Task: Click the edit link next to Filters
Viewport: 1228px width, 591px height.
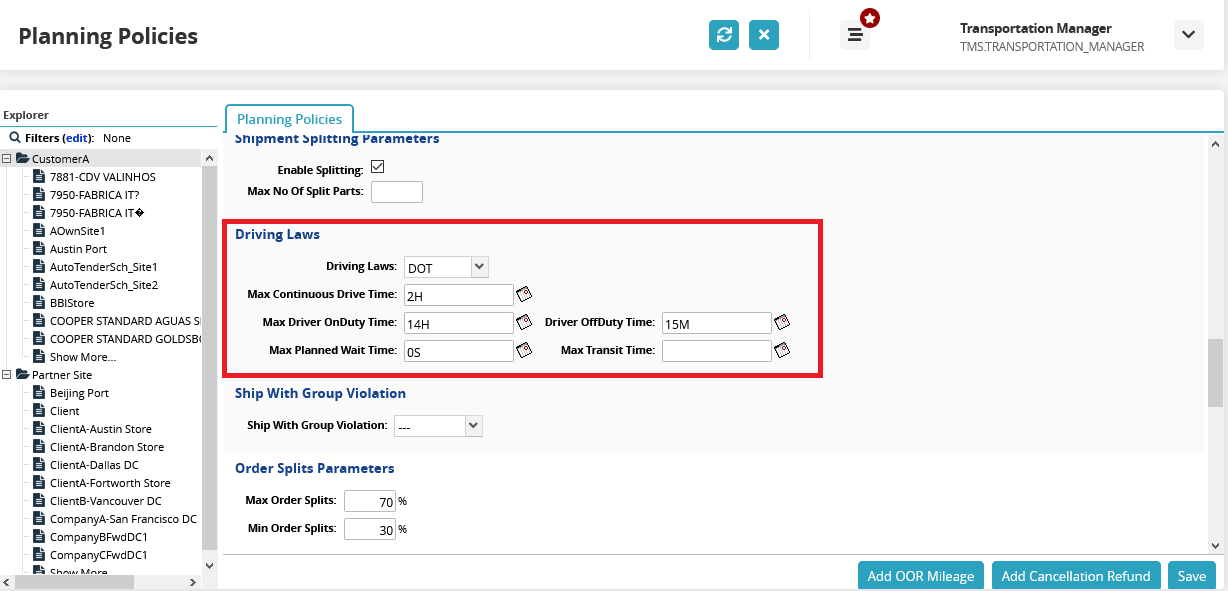Action: coord(78,138)
